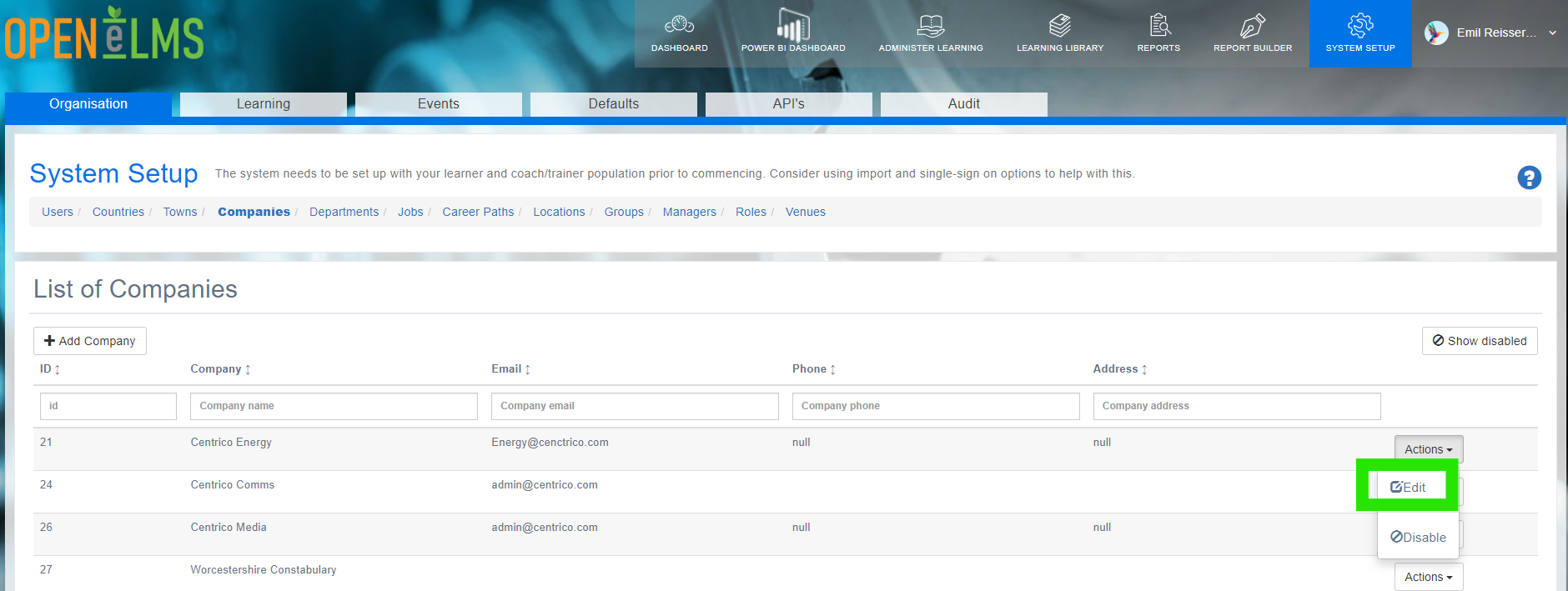Viewport: 1568px width, 591px height.
Task: Select the System Setup gear icon
Action: click(1360, 25)
